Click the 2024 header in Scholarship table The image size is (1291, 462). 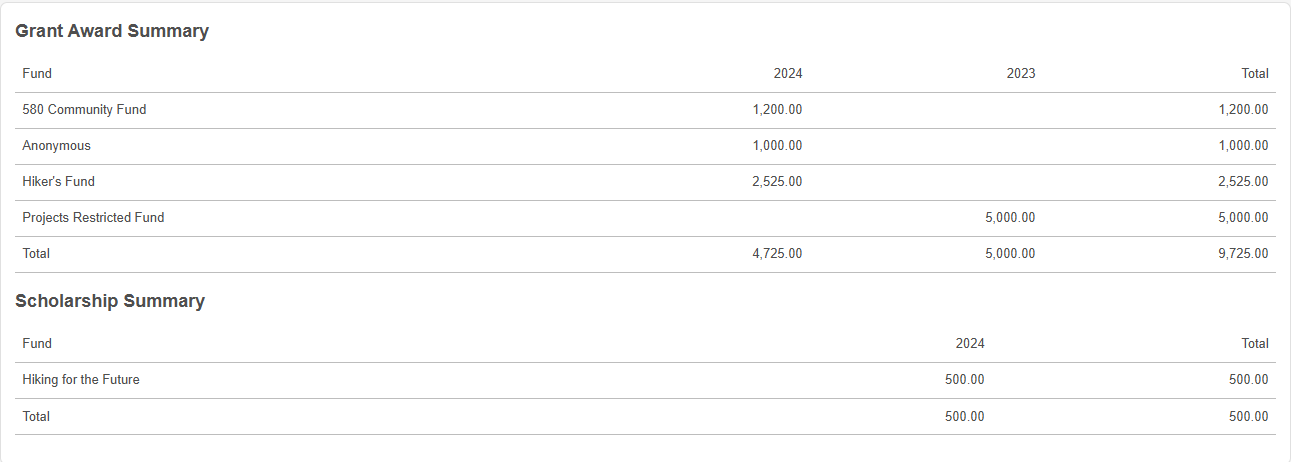point(970,344)
